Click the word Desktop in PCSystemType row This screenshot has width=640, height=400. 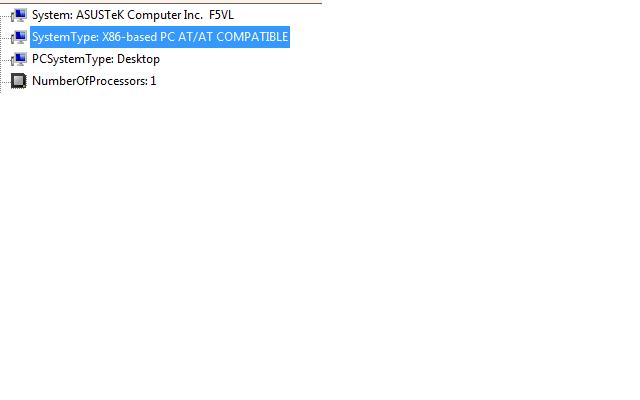coord(138,59)
